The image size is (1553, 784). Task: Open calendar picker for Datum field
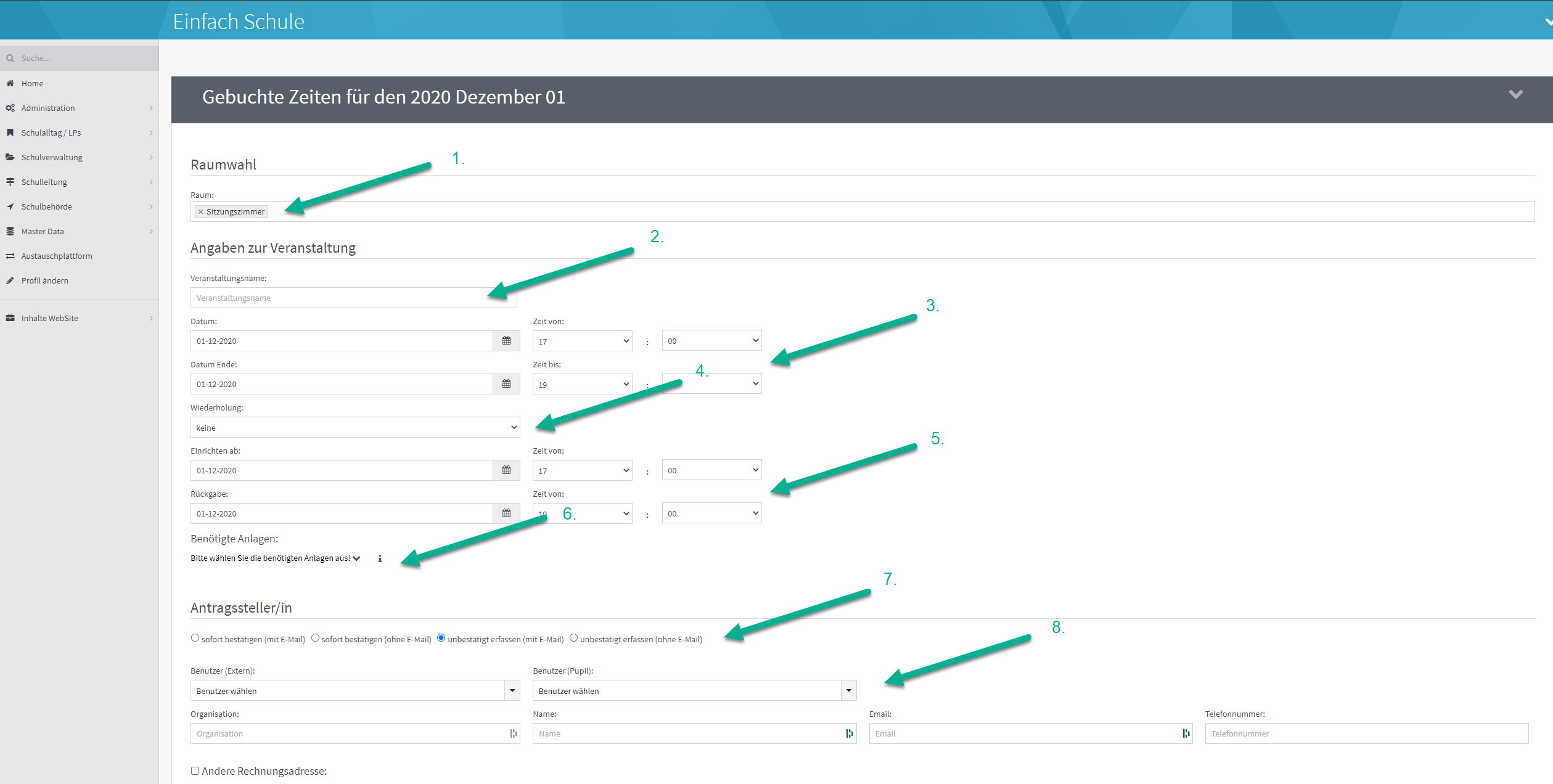tap(506, 341)
